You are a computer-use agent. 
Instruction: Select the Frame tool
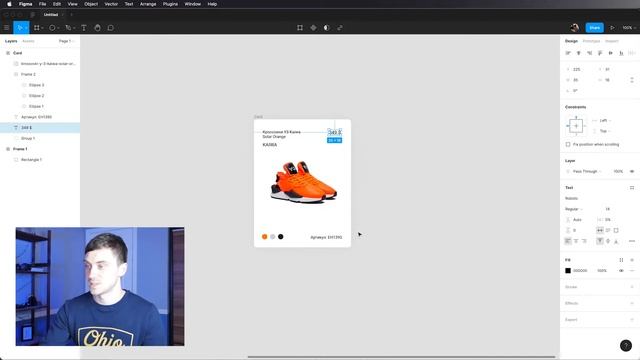click(37, 28)
